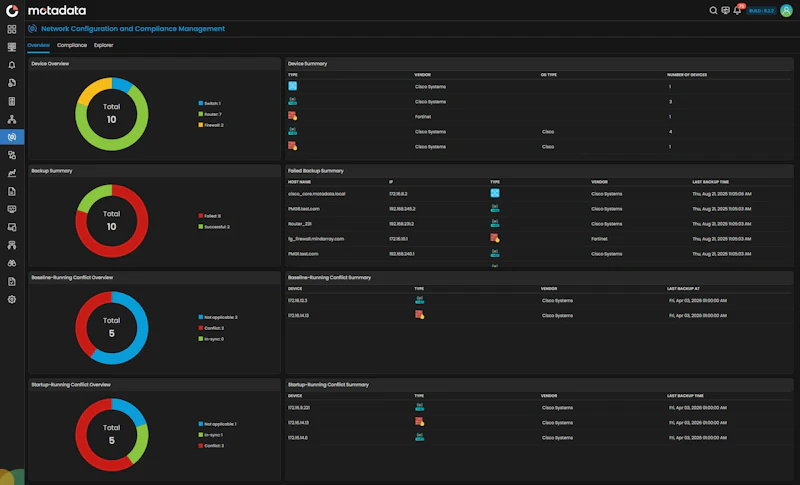Viewport: 800px width, 485px height.
Task: Click firewall icon in fg_firewall.mindarray.com row
Action: tap(494, 238)
